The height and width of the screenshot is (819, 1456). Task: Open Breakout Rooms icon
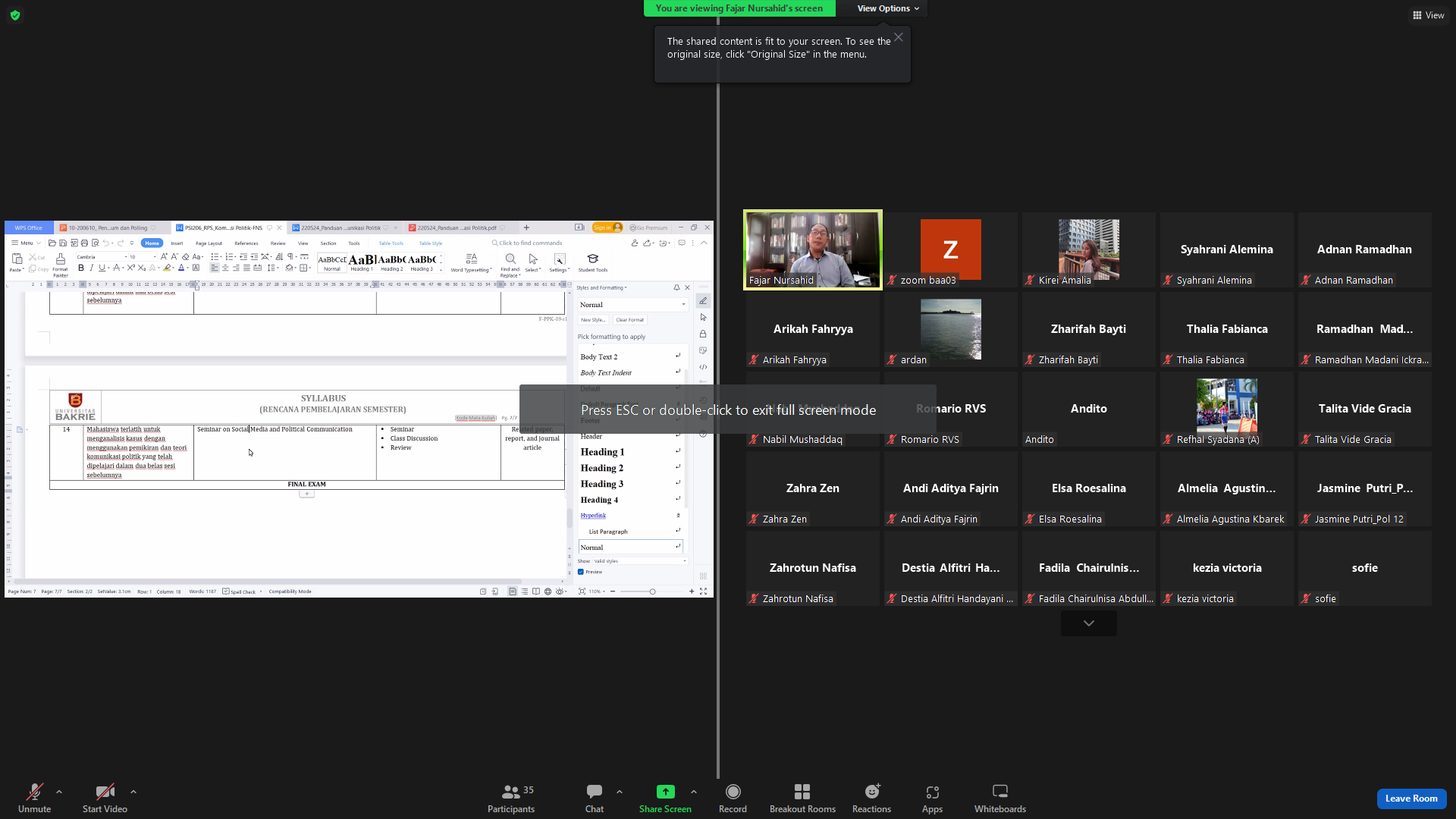(802, 792)
